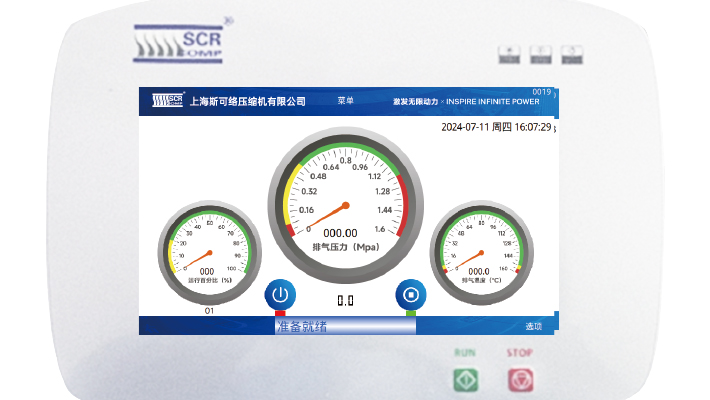This screenshot has height=400, width=710.
Task: Click the 0019 number in the header
Action: coord(542,92)
